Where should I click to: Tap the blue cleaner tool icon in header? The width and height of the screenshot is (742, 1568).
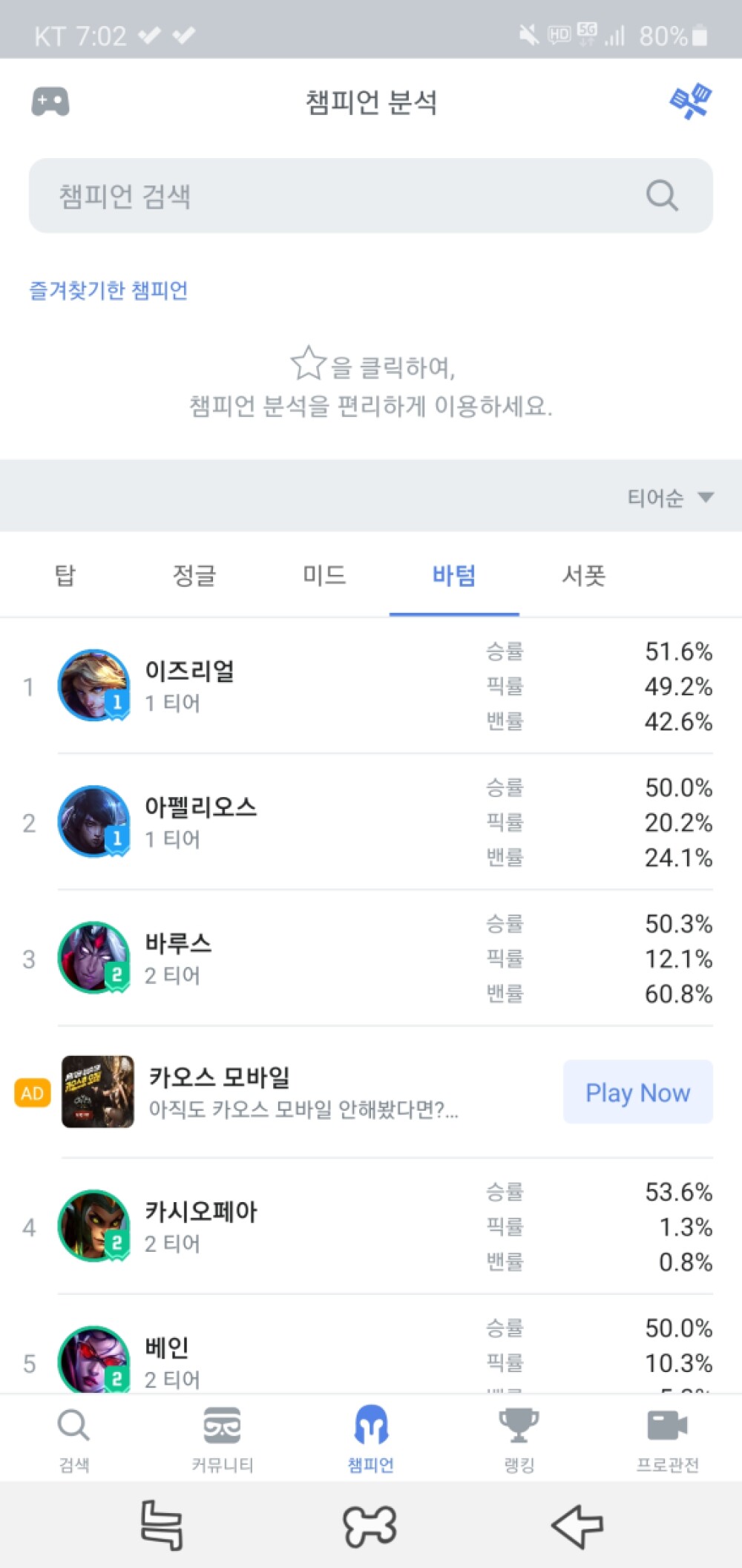[x=691, y=102]
